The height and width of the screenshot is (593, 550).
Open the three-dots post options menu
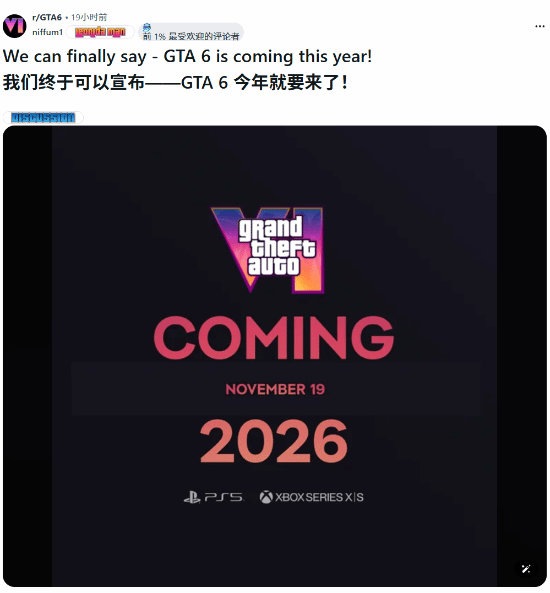(539, 26)
